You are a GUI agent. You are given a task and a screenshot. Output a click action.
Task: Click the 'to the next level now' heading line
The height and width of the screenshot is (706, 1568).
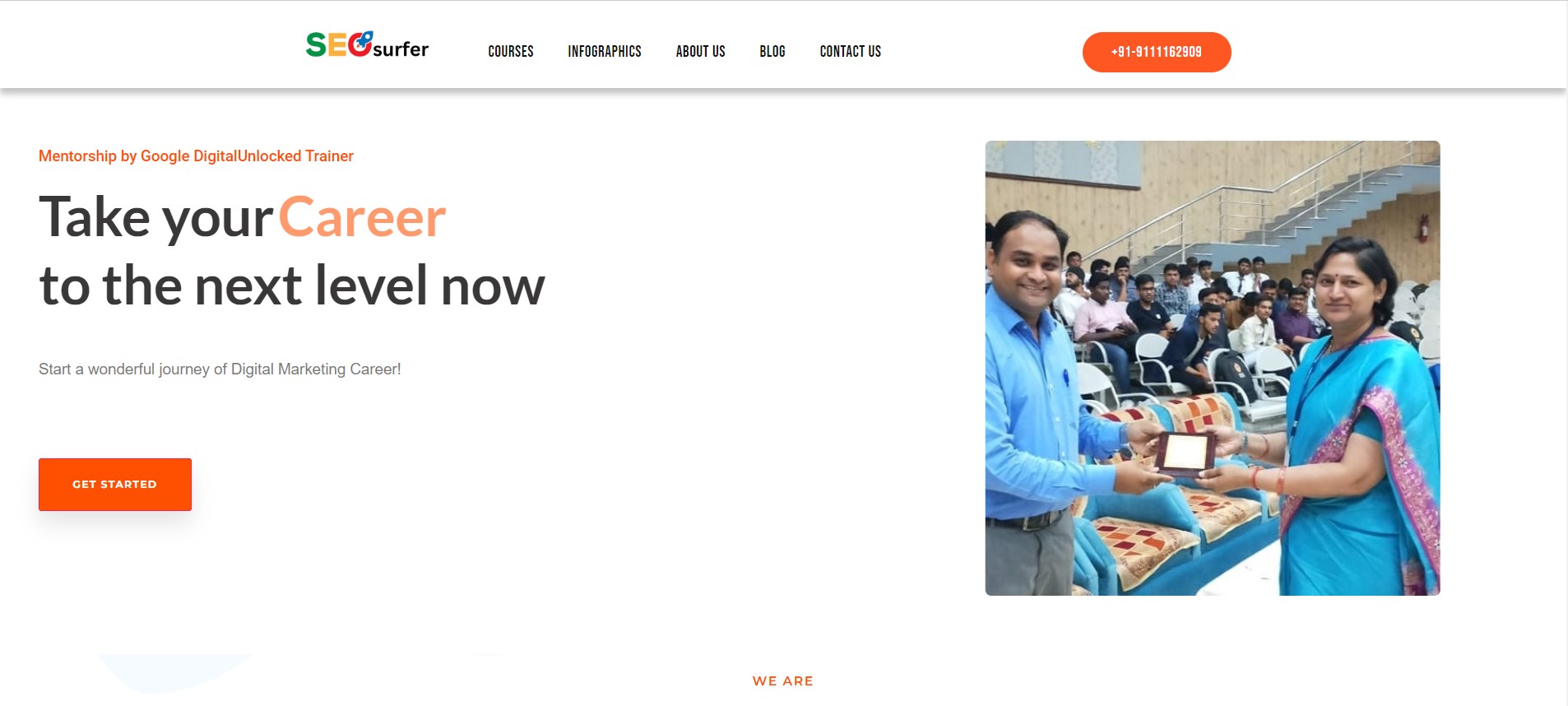coord(292,286)
